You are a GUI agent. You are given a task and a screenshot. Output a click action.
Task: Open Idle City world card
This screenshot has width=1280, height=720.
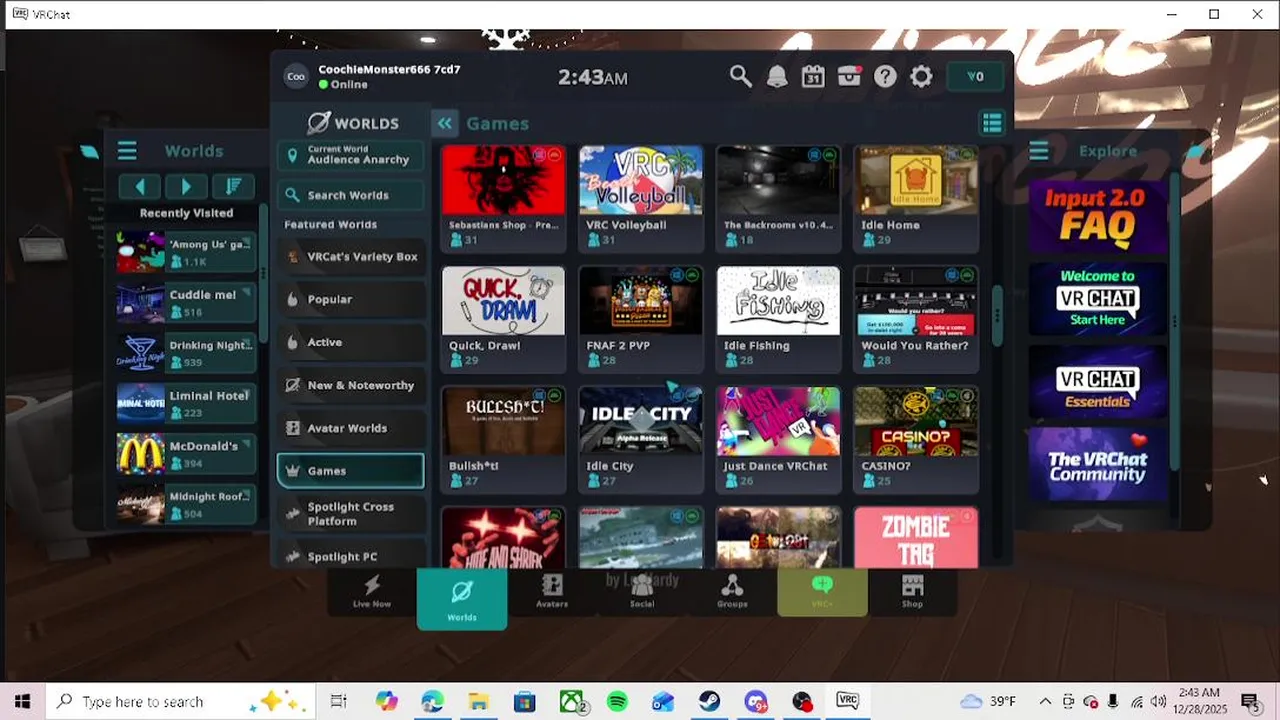pos(641,439)
